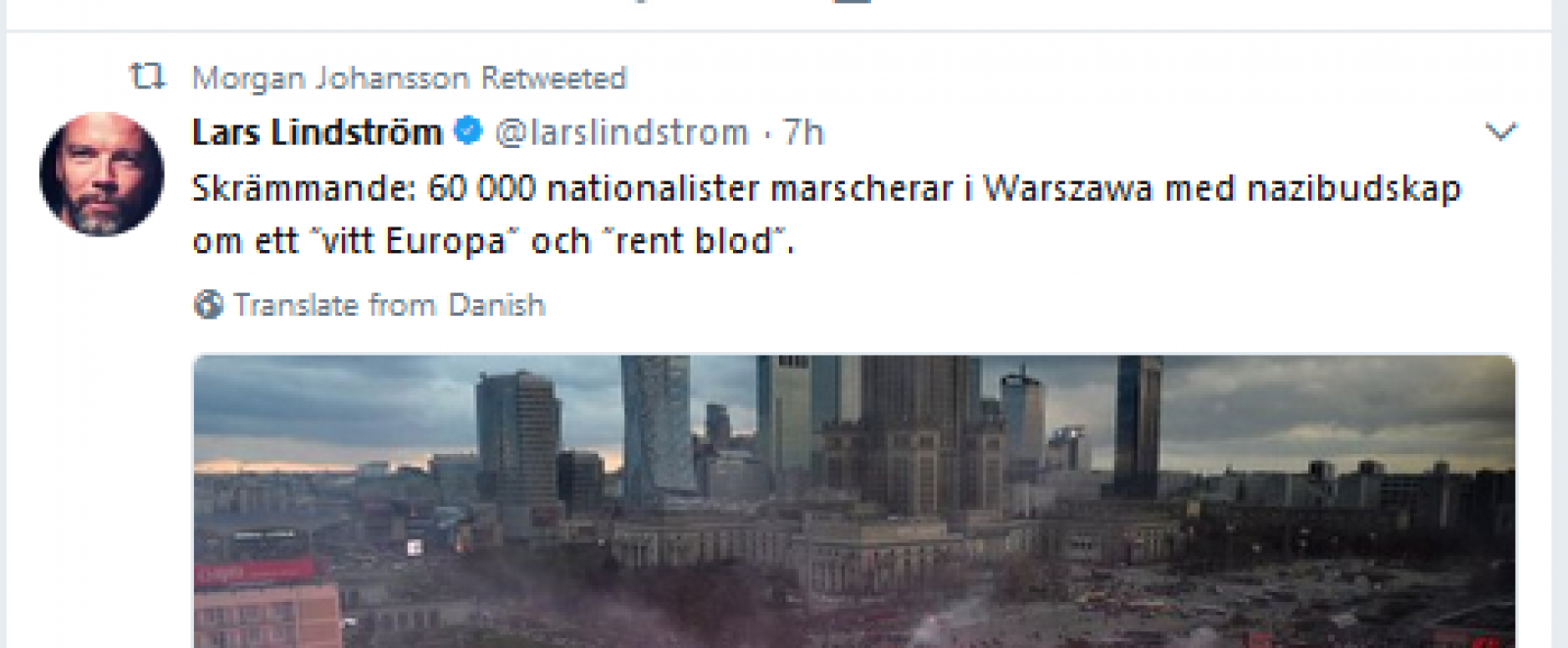This screenshot has height=648, width=1568.
Task: Open the tweet via the 7h timestamp
Action: coord(804,132)
